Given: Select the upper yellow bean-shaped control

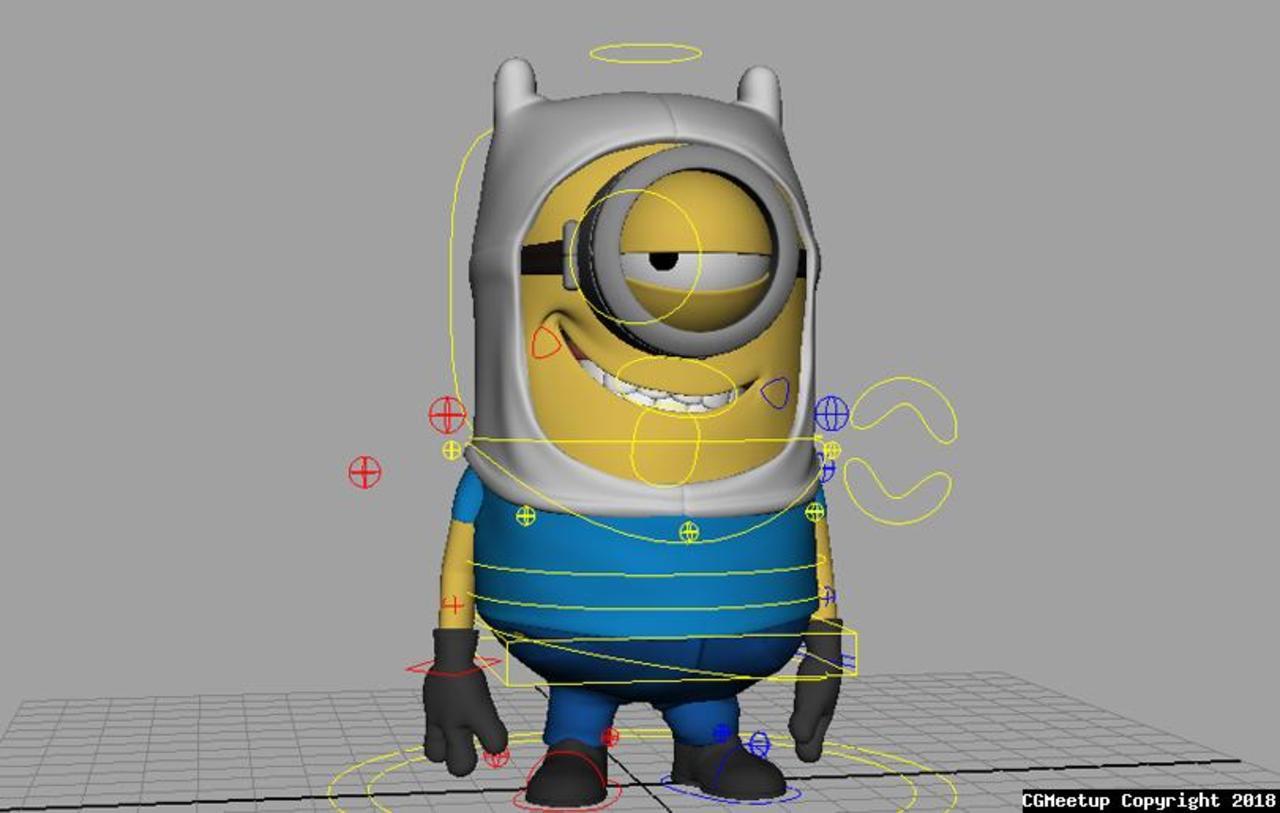Looking at the screenshot, I should tap(904, 410).
